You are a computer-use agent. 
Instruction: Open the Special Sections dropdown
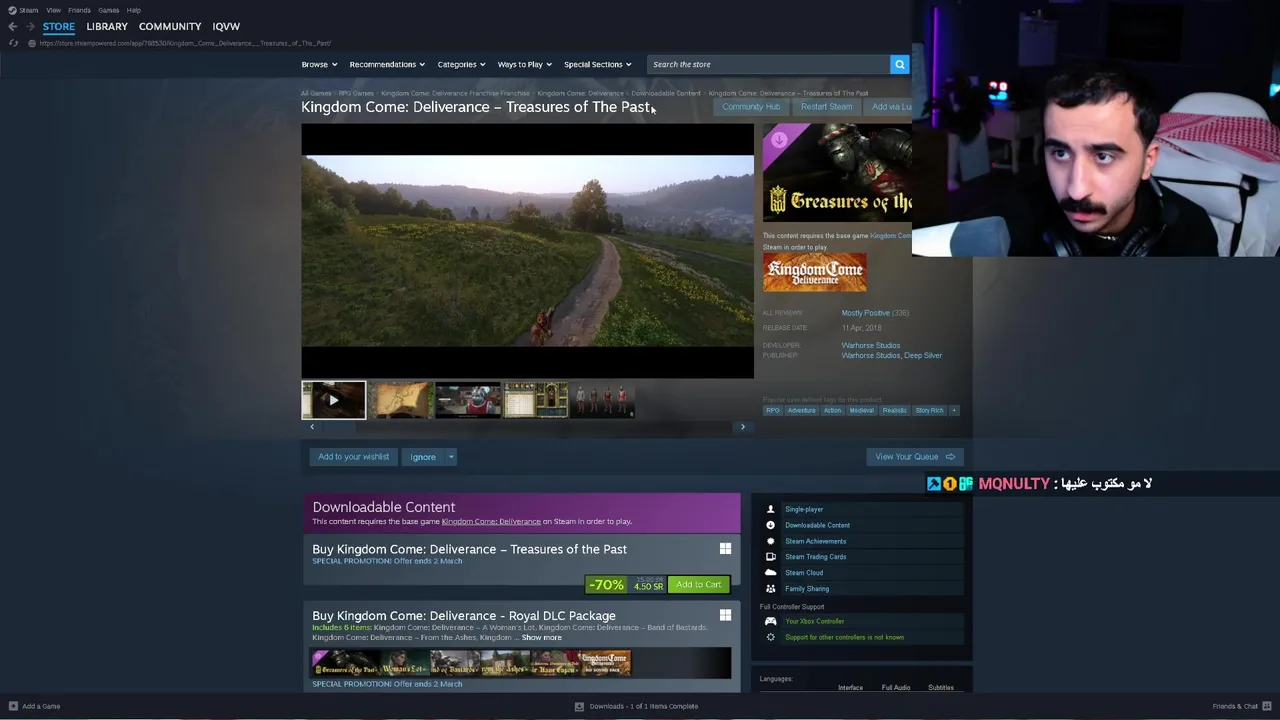(597, 64)
